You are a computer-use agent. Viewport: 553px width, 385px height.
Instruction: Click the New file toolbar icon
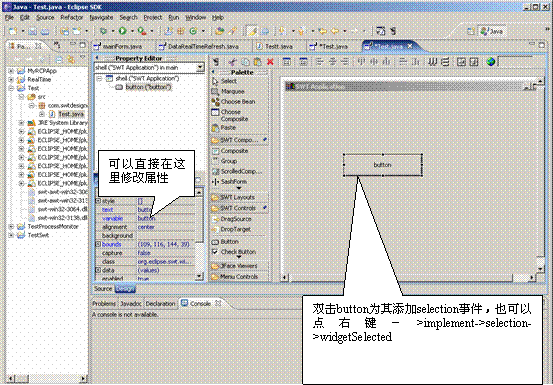[13, 31]
